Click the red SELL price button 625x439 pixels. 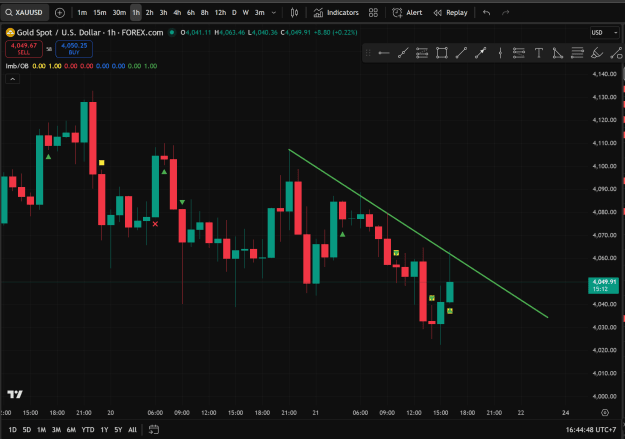[24, 49]
